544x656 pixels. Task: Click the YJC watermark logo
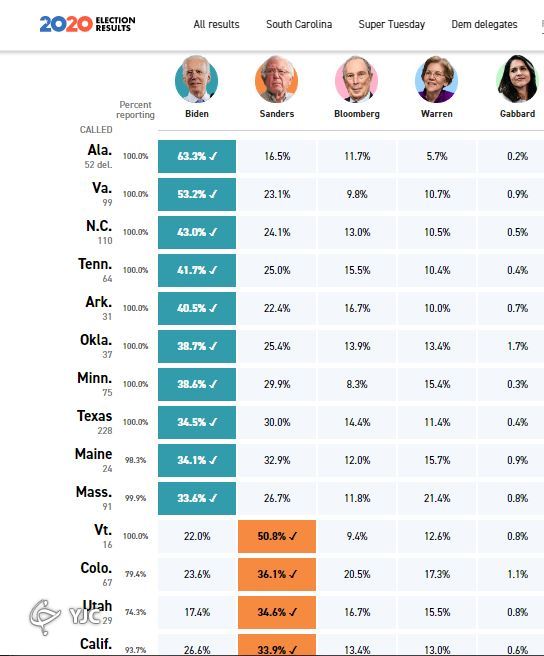pos(64,617)
